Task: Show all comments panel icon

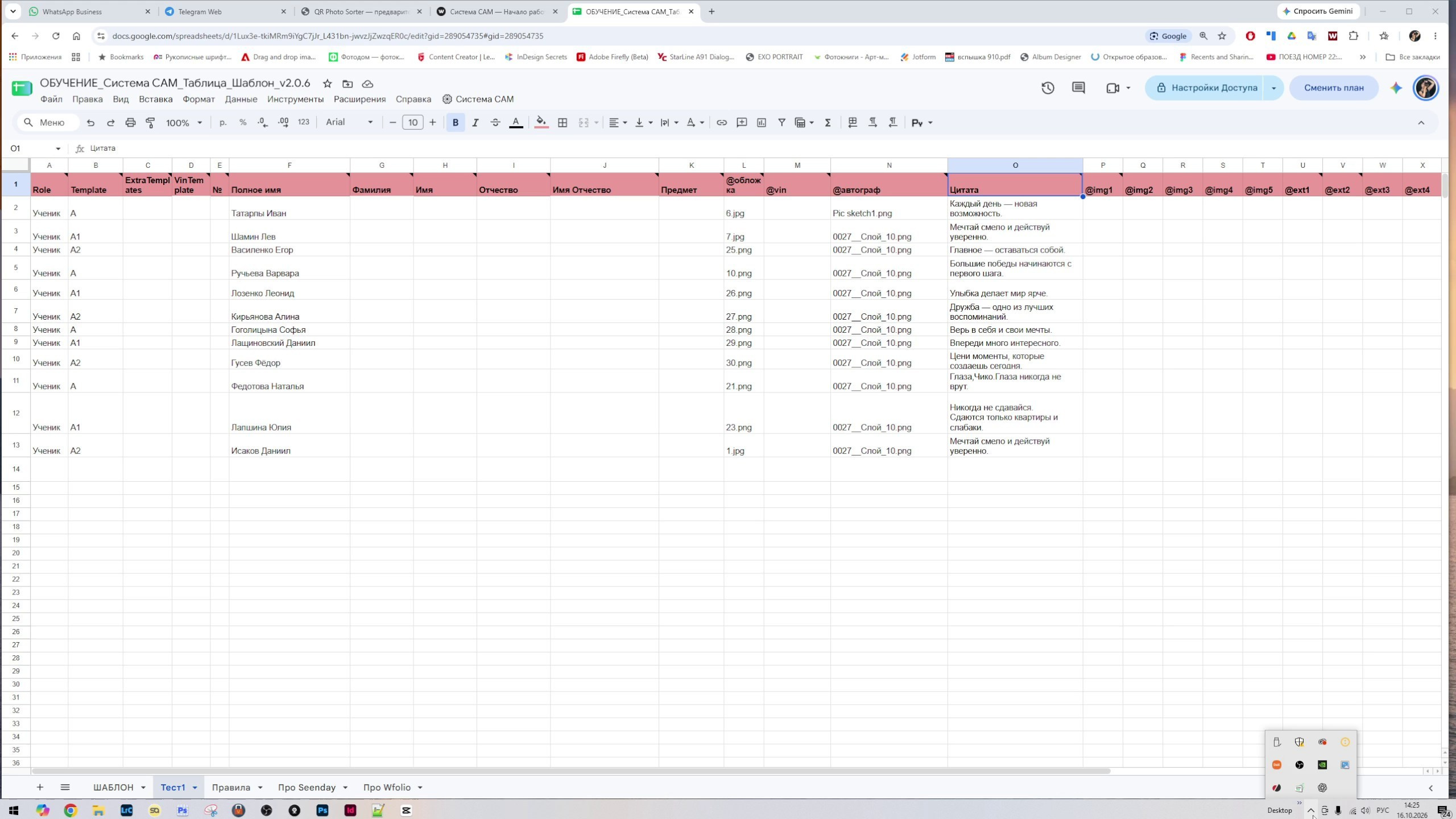Action: coord(1078,88)
